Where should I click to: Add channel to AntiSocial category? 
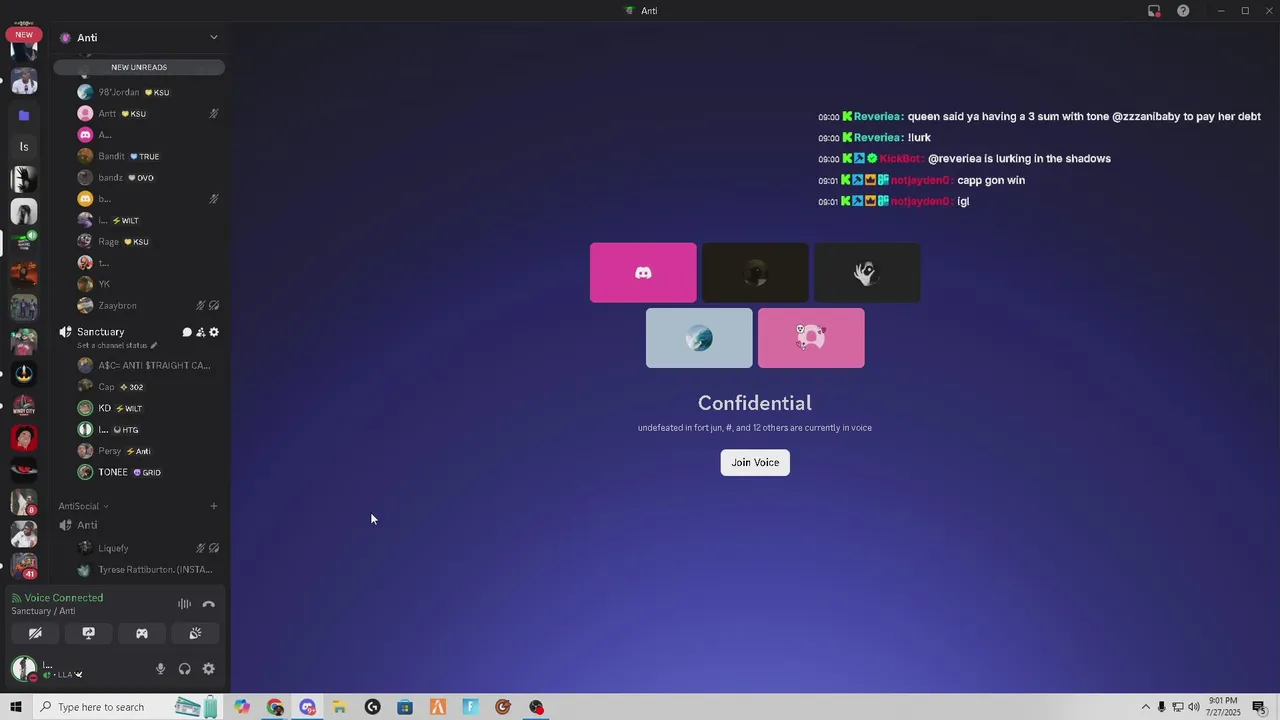(x=213, y=506)
